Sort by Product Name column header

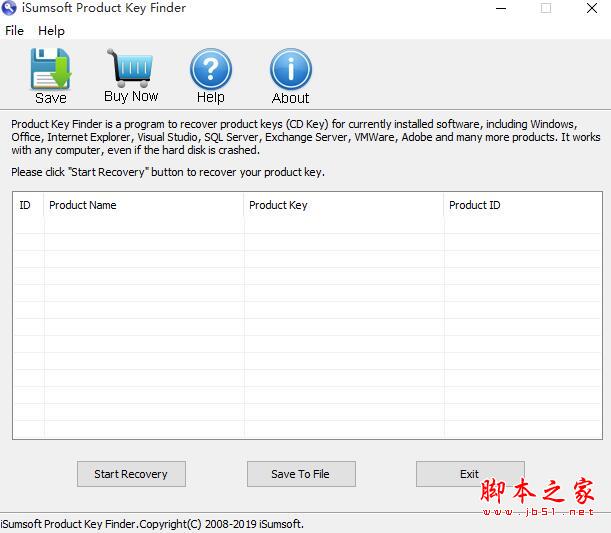144,205
